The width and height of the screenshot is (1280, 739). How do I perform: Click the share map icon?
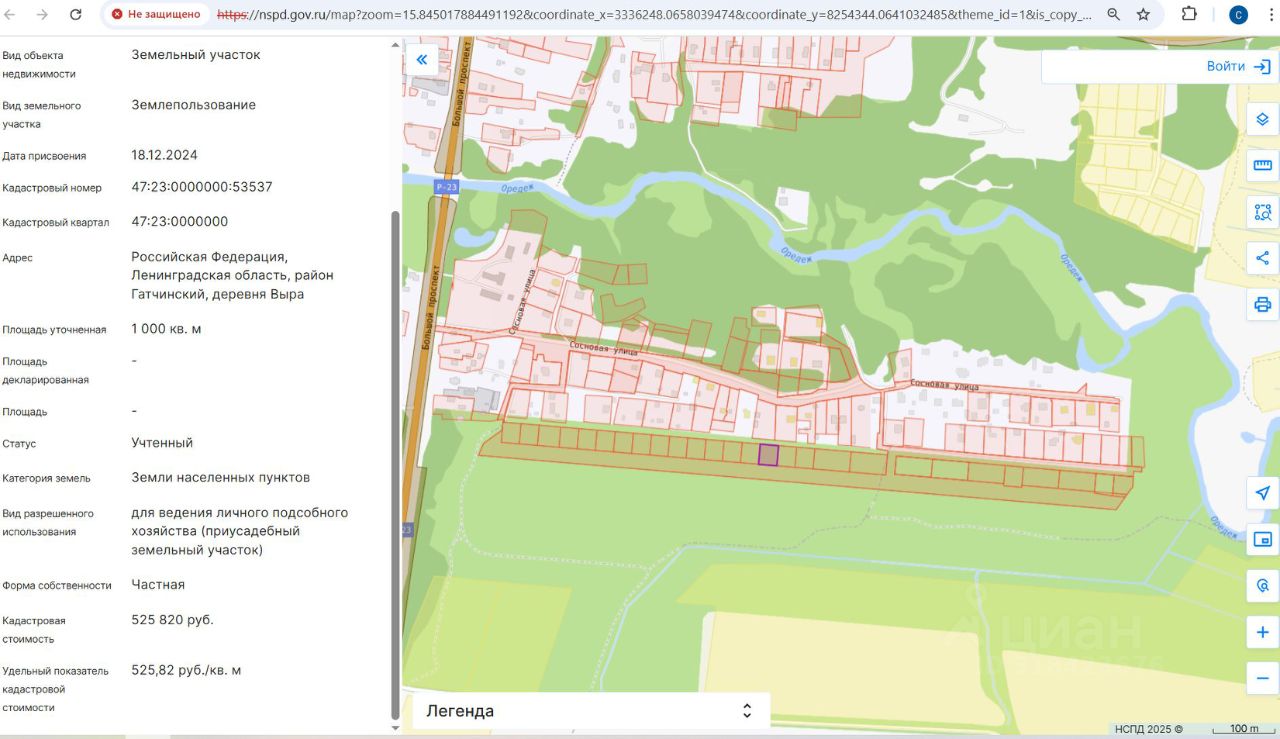tap(1262, 258)
